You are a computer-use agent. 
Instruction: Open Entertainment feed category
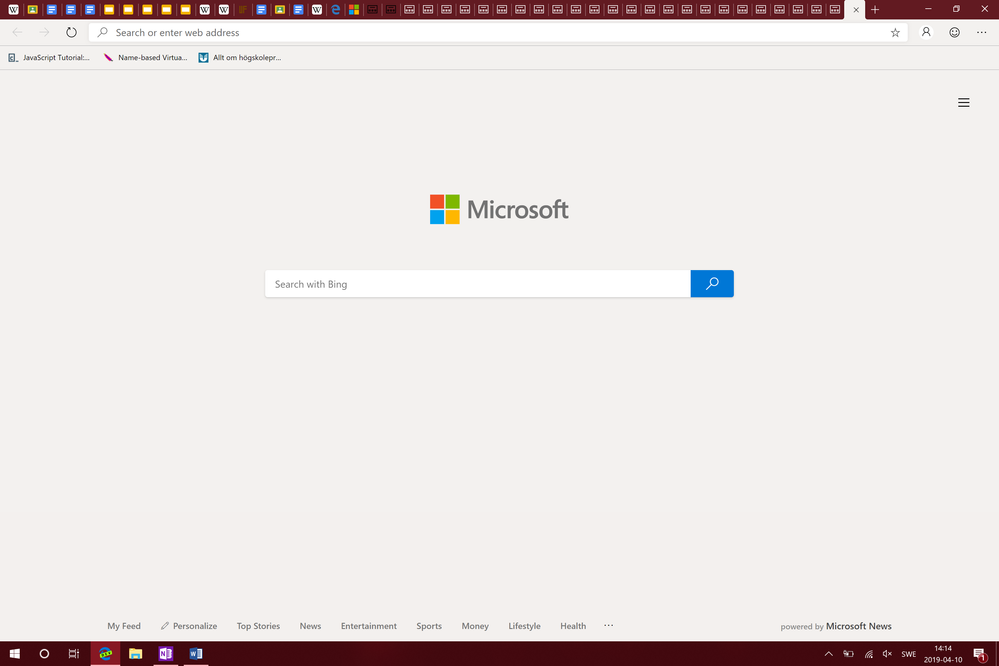(368, 626)
